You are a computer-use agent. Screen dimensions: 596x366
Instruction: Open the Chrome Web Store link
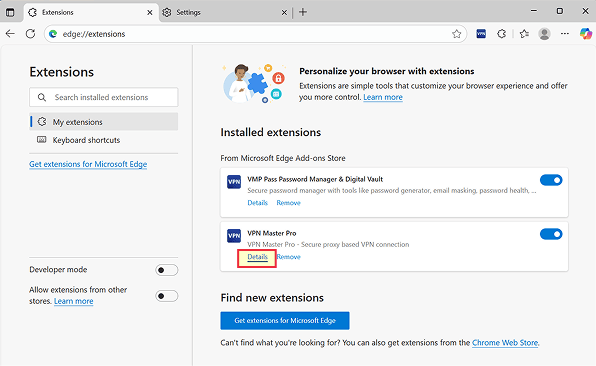tap(505, 342)
